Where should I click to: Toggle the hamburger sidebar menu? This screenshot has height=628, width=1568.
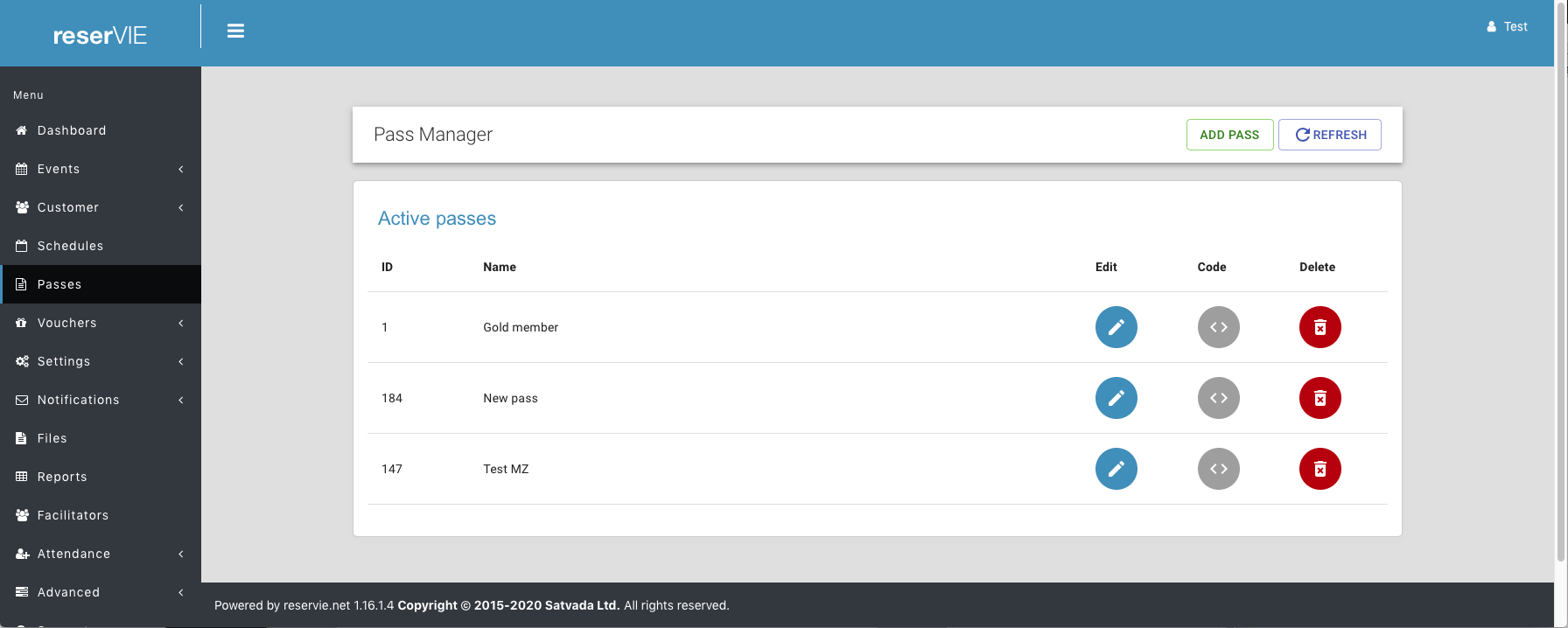235,31
